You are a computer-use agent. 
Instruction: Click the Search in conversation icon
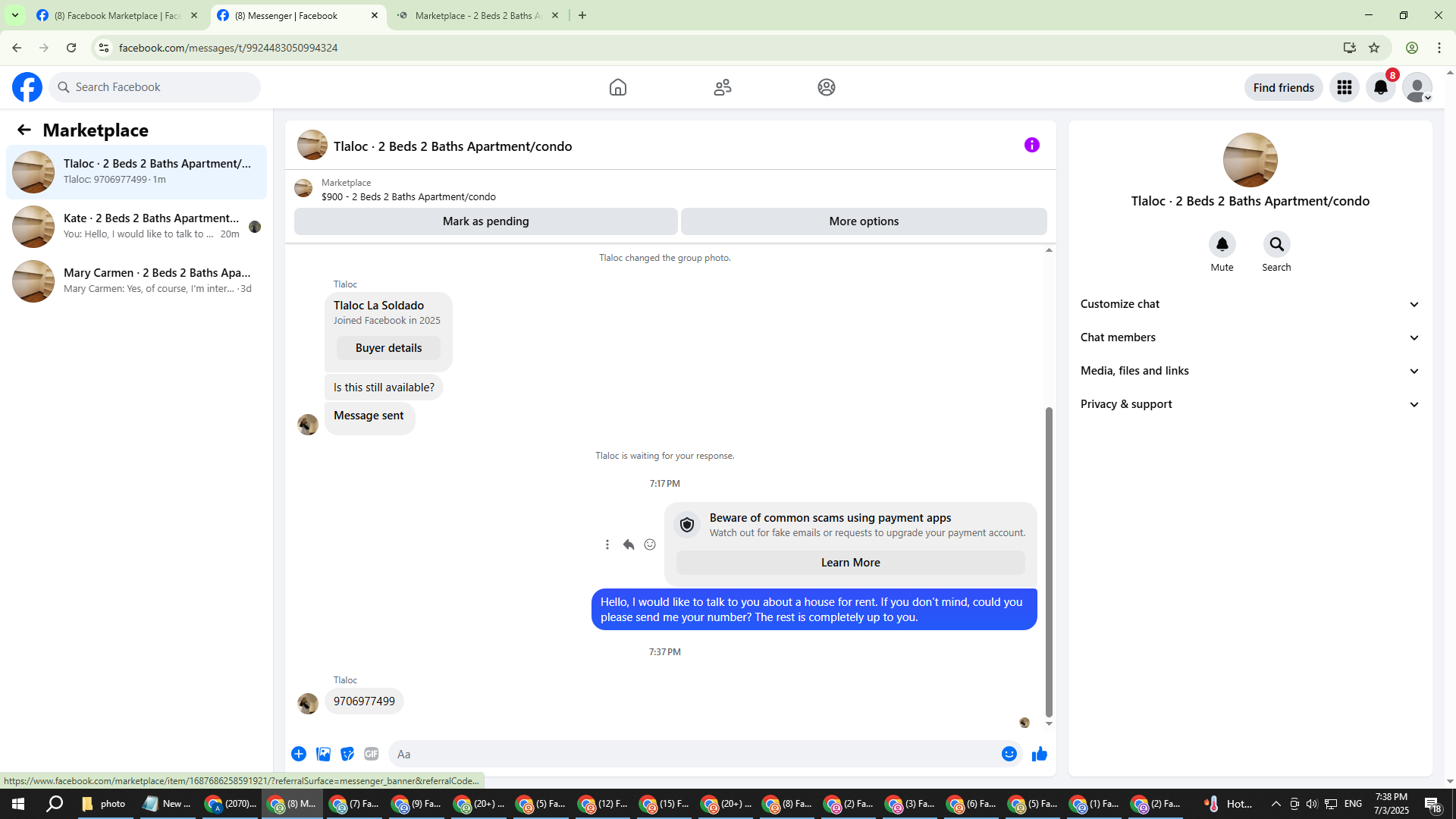(x=1276, y=244)
